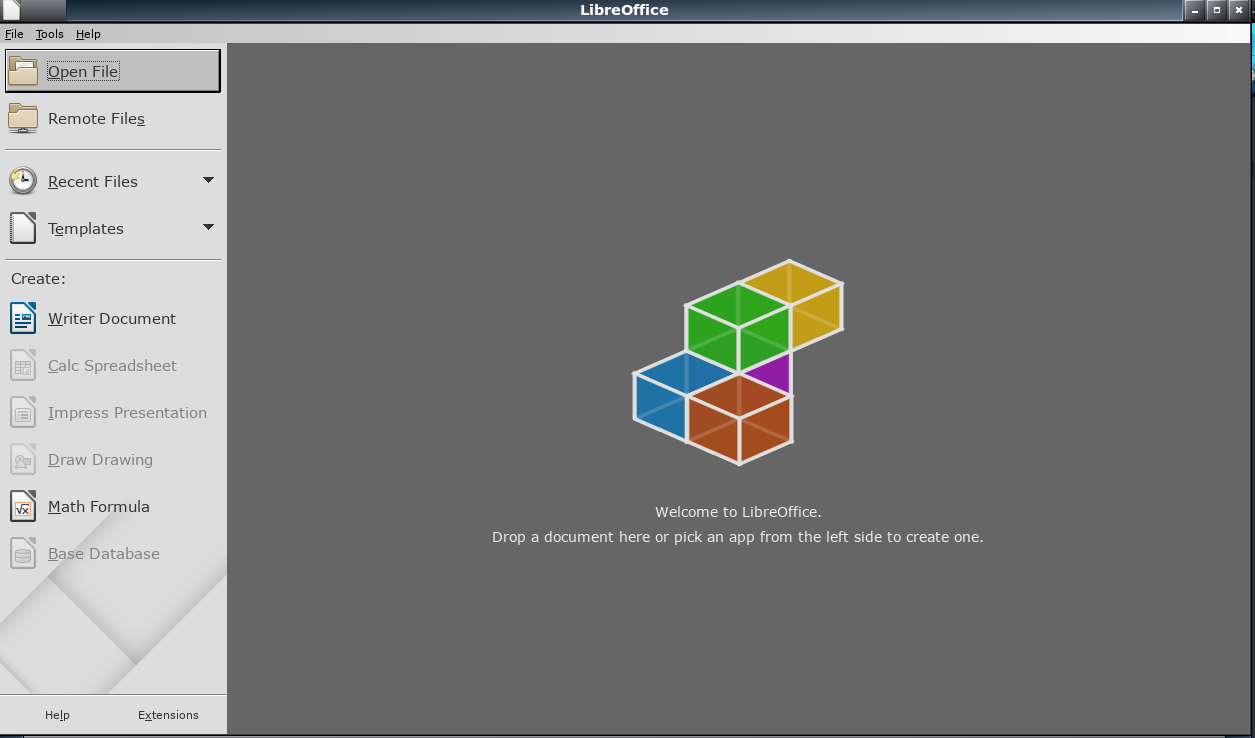Select the Calc Spreadsheet label
1255x738 pixels.
[112, 366]
